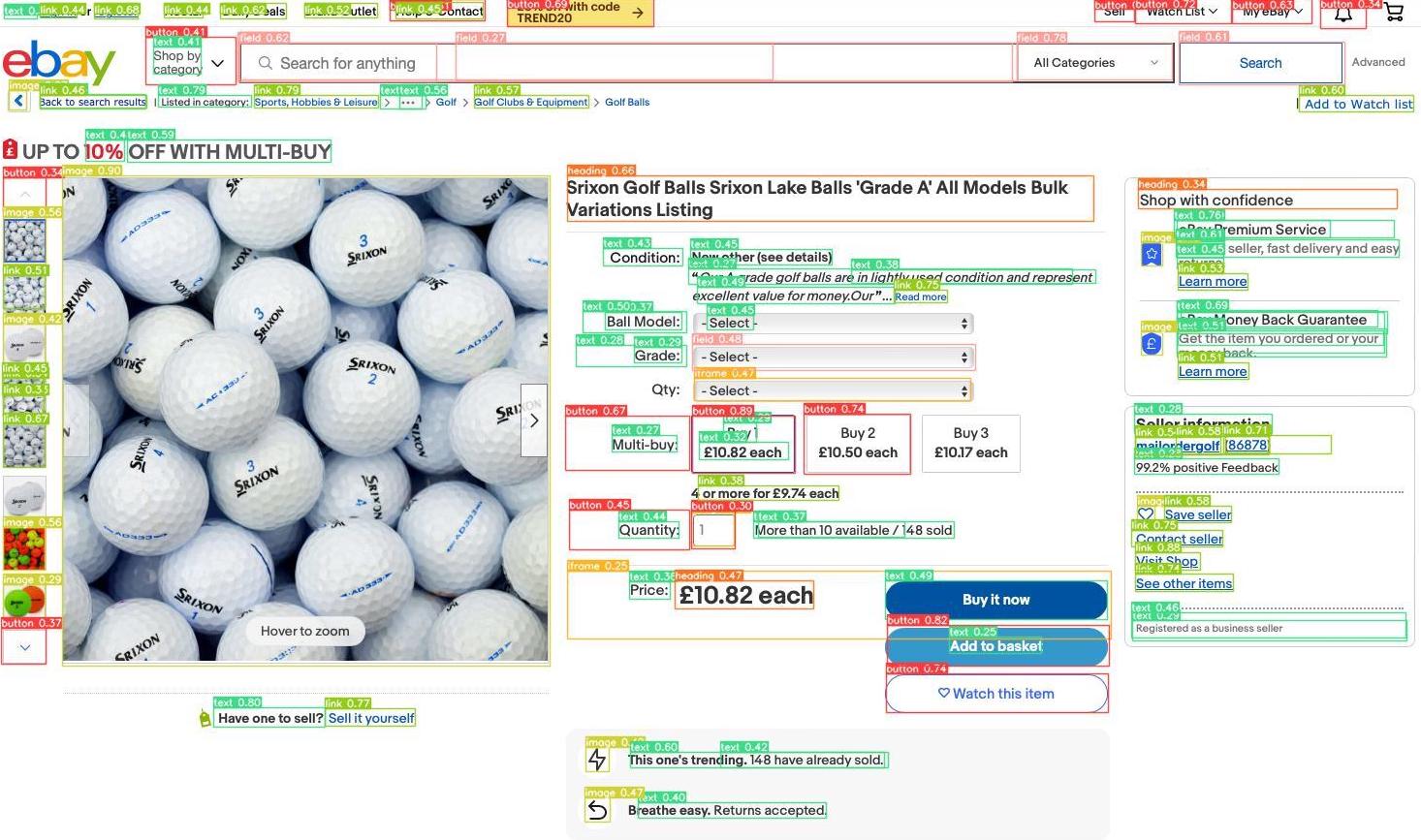
Task: Expand the All Categories dropdown
Action: (x=1094, y=63)
